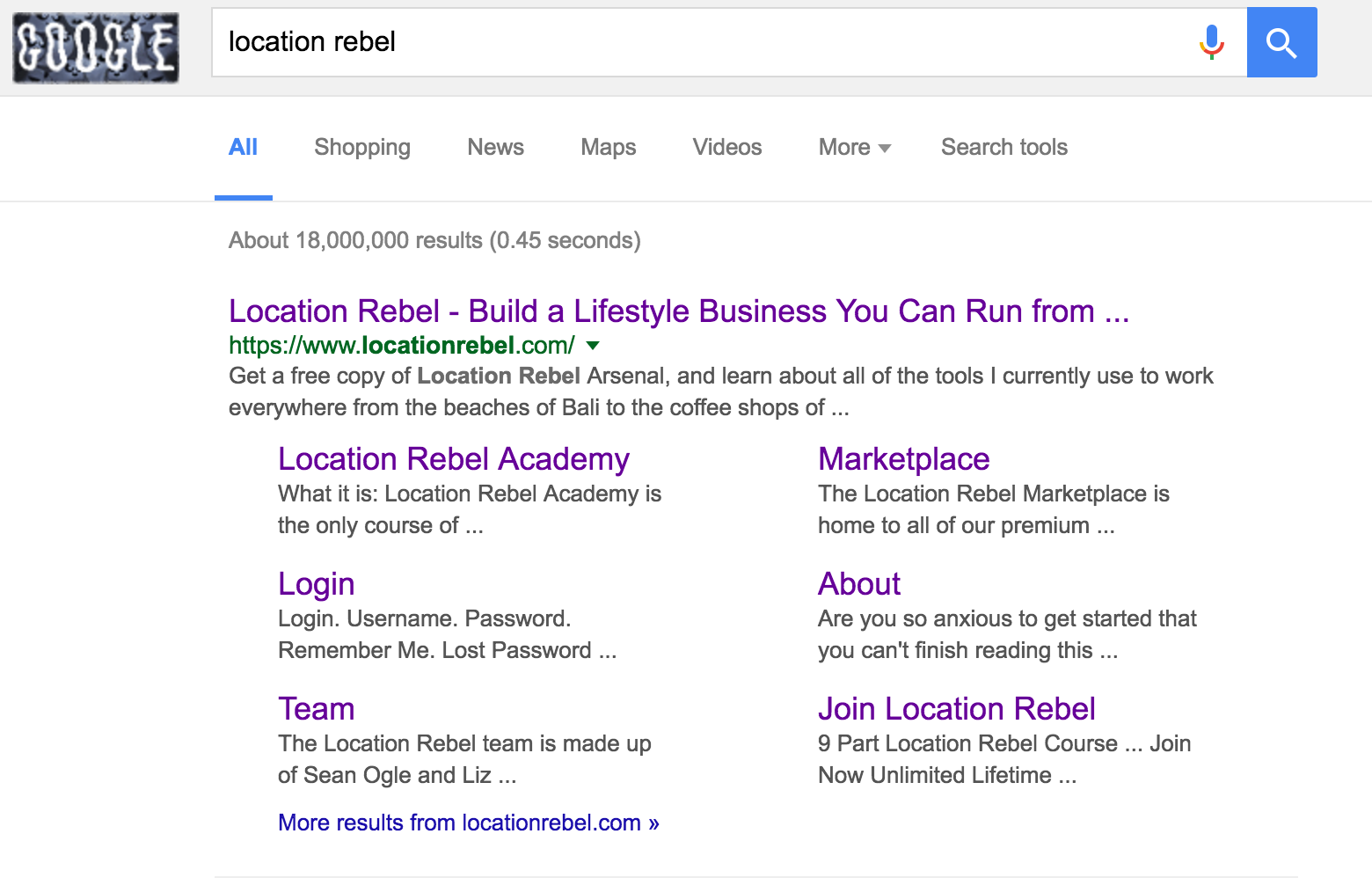1372x885 pixels.
Task: Switch to the Shopping tab
Action: tap(362, 147)
